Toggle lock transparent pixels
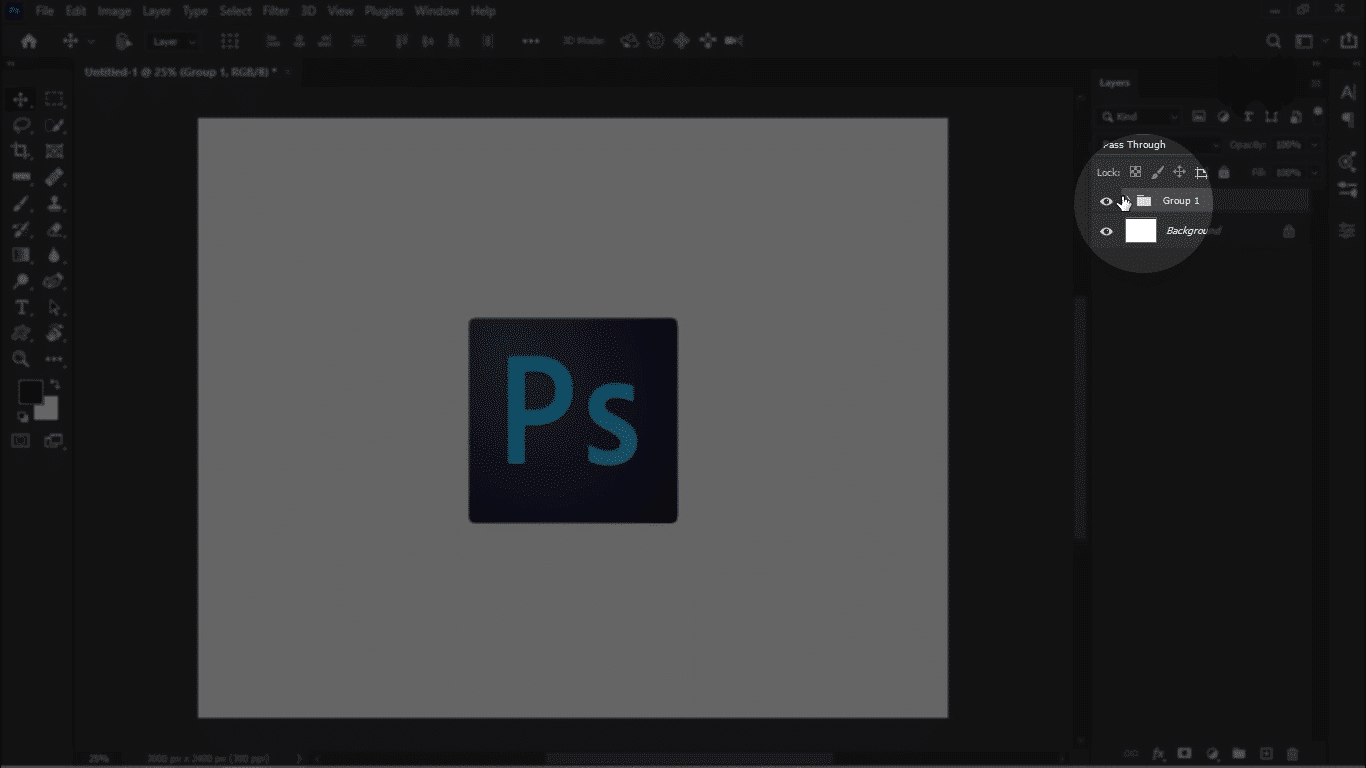The image size is (1366, 768). coord(1135,172)
